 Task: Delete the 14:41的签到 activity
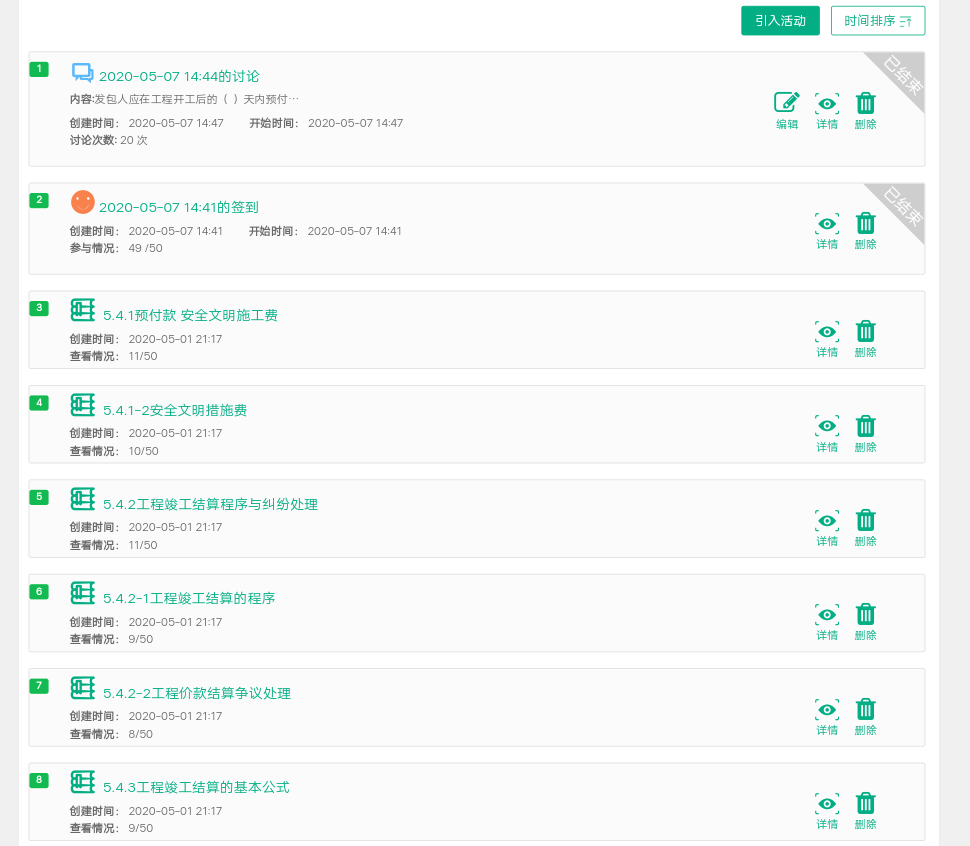tap(865, 231)
